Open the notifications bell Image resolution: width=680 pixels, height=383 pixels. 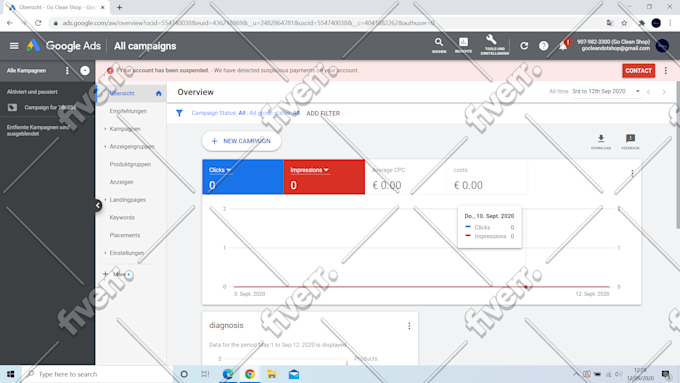563,46
